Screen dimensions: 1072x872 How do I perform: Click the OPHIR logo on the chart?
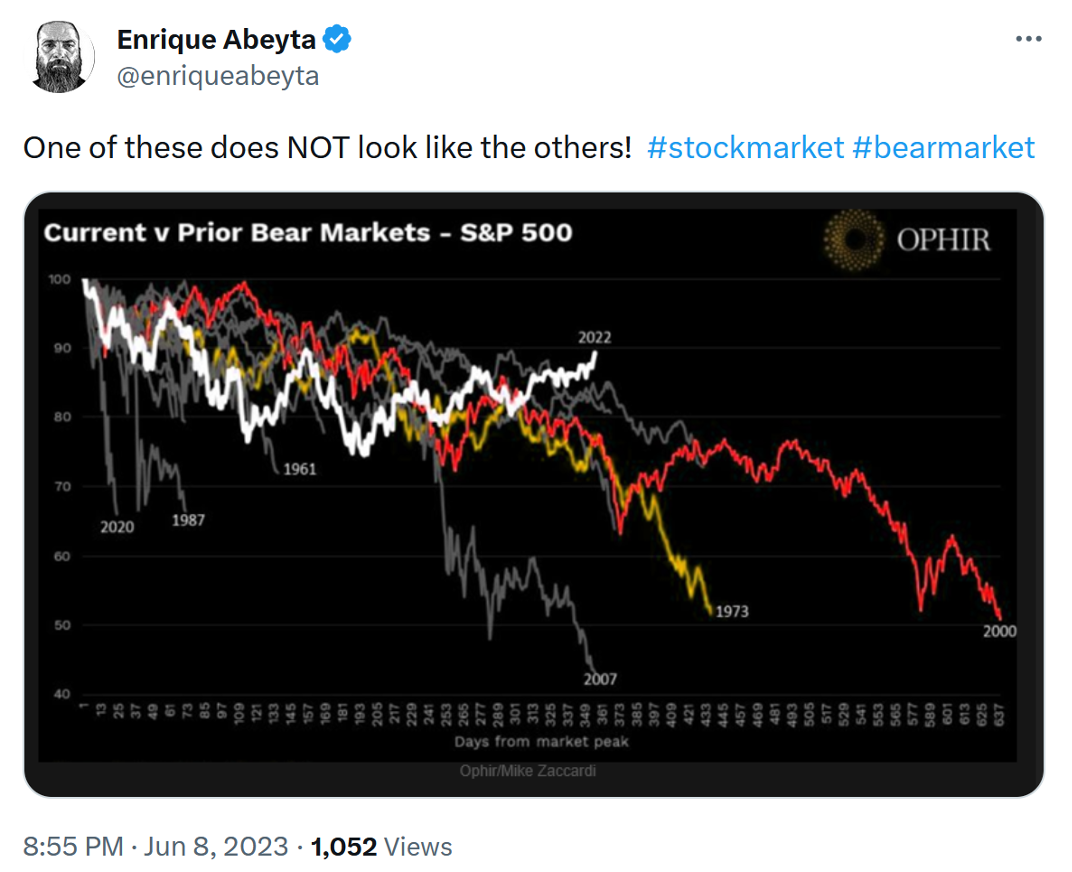pos(907,240)
